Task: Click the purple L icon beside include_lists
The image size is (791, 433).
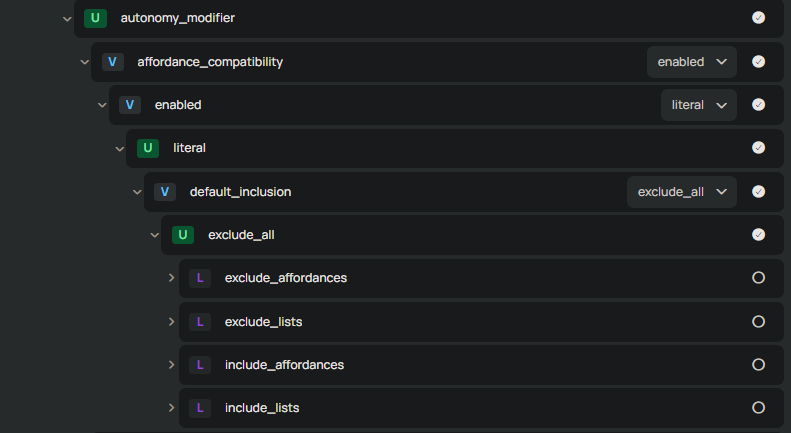Action: coord(200,408)
